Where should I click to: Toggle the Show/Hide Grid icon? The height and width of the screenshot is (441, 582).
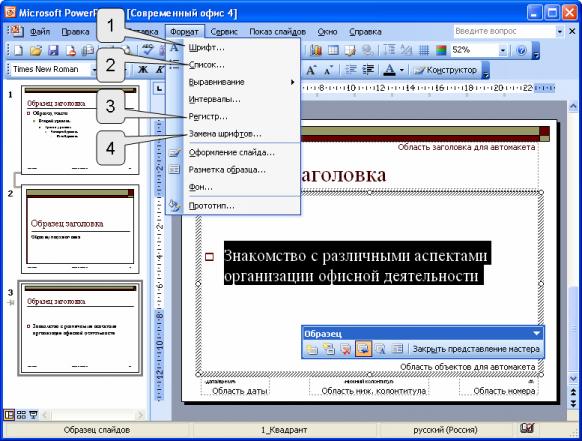tap(424, 50)
